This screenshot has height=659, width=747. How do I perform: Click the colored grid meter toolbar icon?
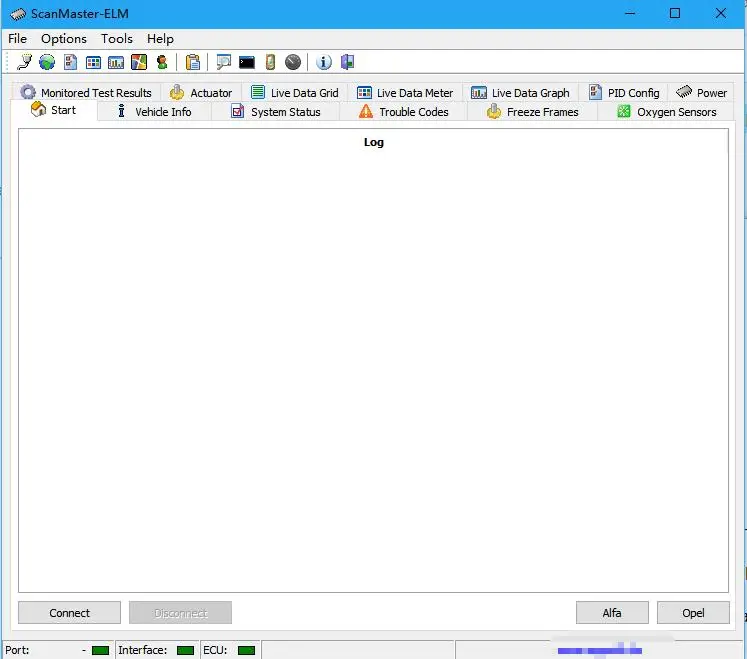(93, 62)
